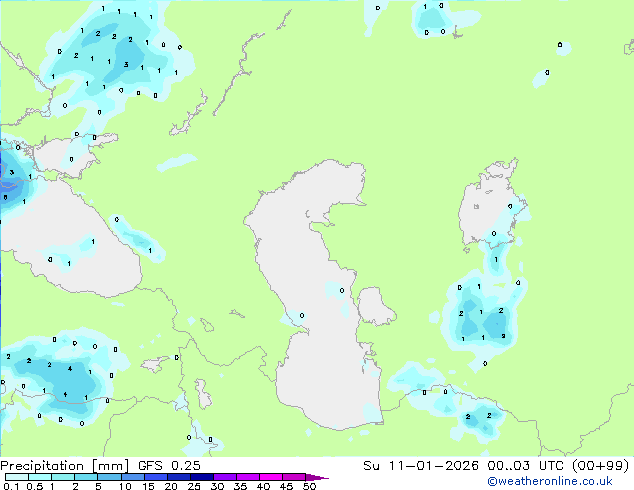The width and height of the screenshot is (634, 490).
Task: Choose the 15–20 mm blue legend swatch
Action: point(155,477)
